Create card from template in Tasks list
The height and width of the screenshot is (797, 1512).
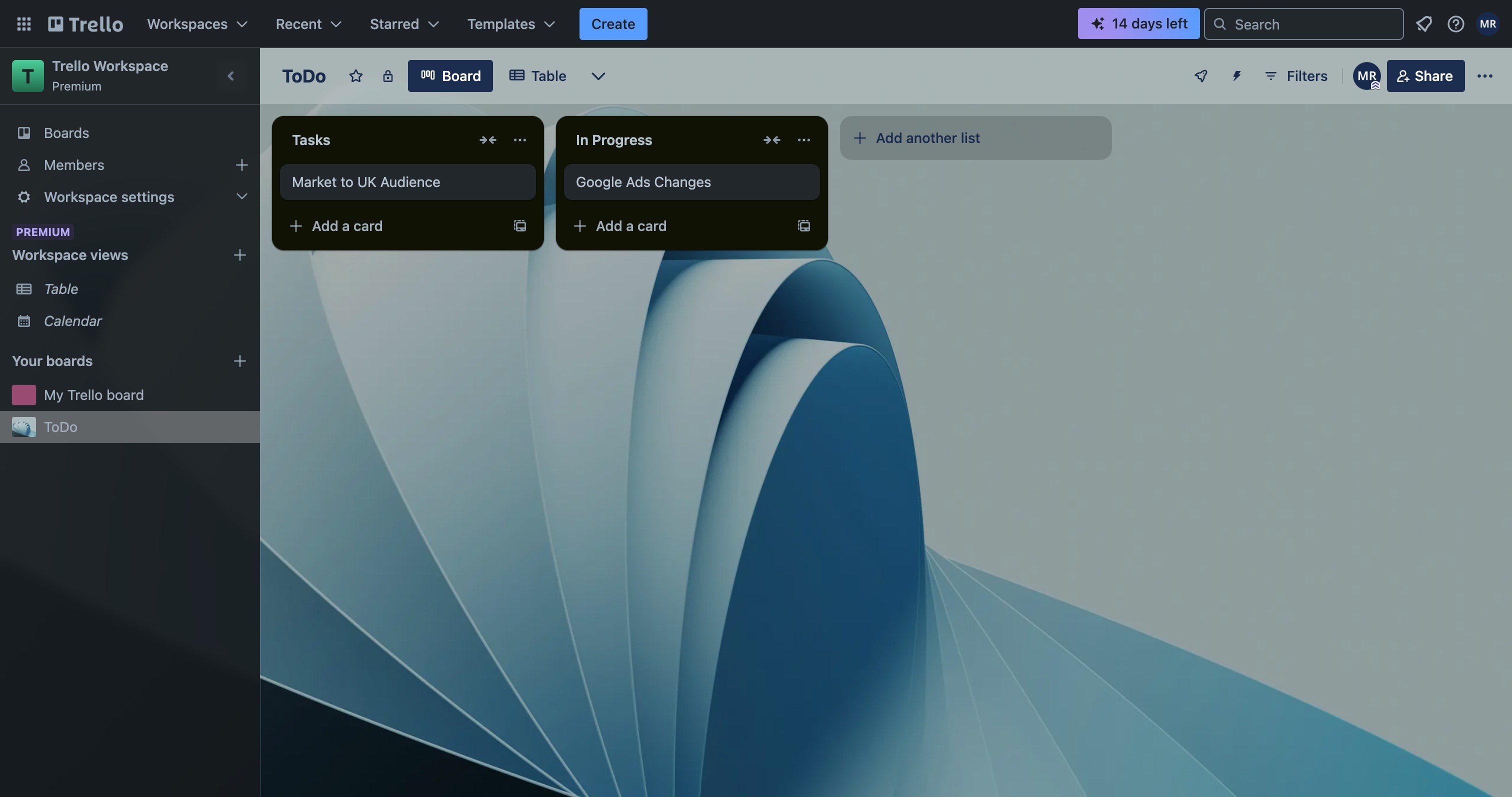(520, 226)
